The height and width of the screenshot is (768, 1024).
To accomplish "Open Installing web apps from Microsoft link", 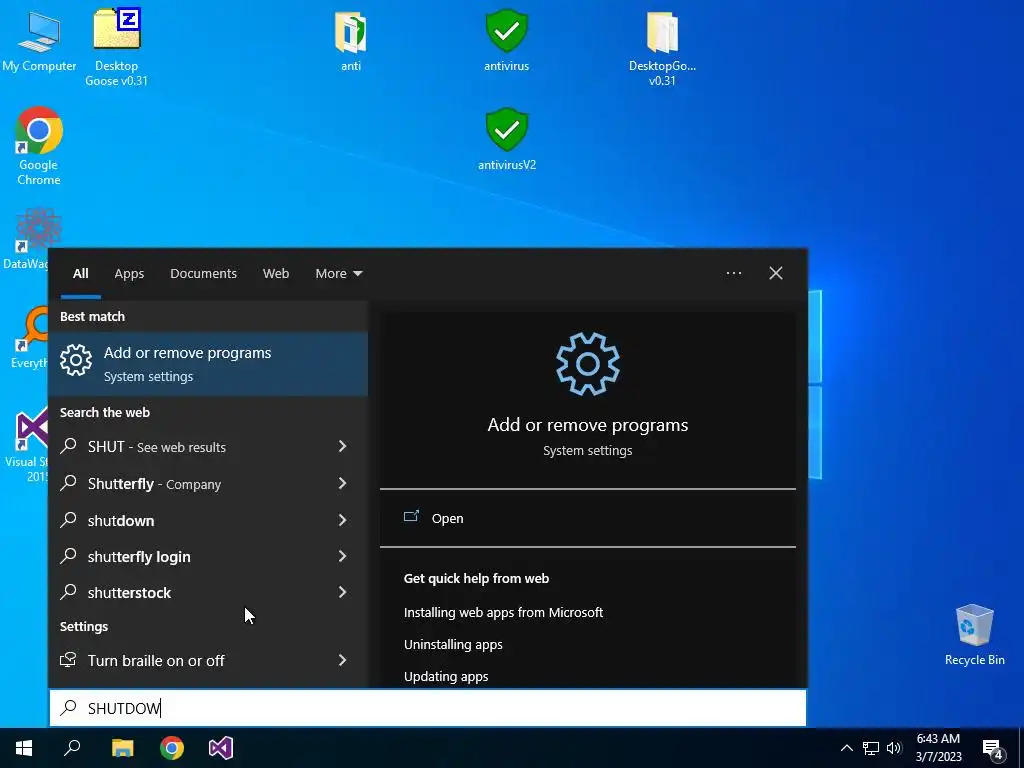I will pos(504,613).
